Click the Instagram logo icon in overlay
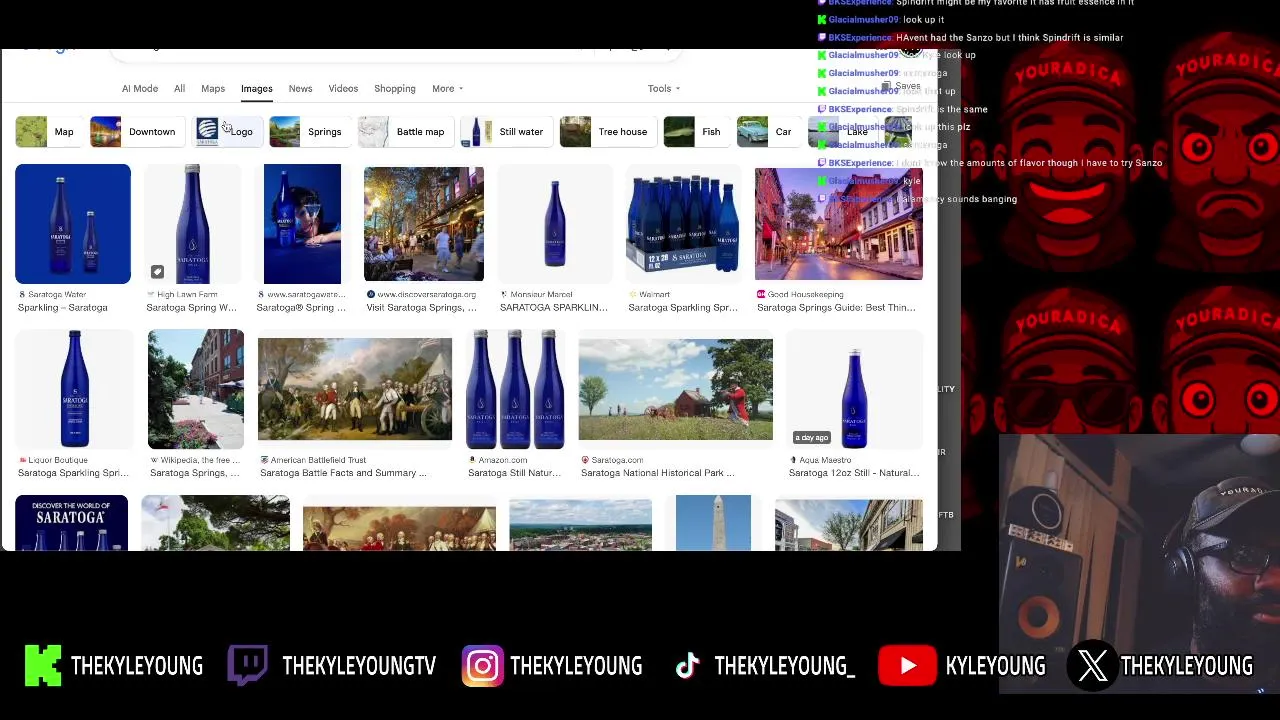Viewport: 1280px width, 720px height. click(482, 666)
